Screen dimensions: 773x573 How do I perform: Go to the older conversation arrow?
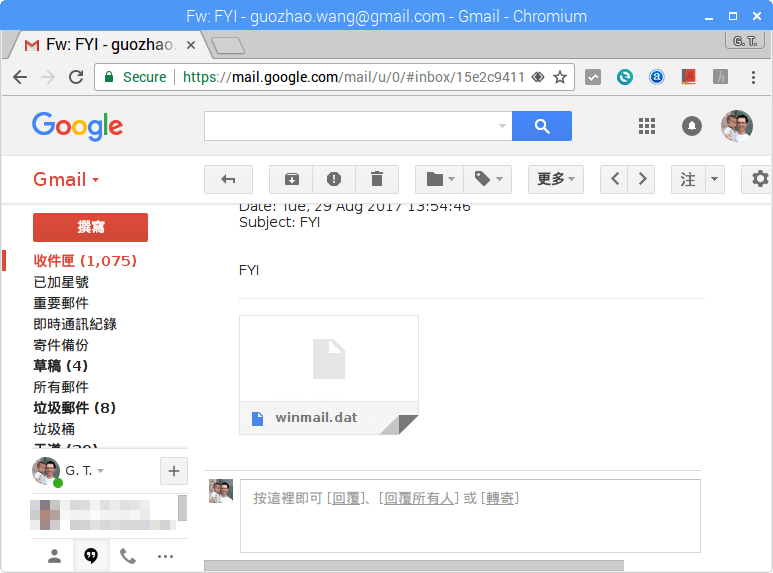(641, 179)
